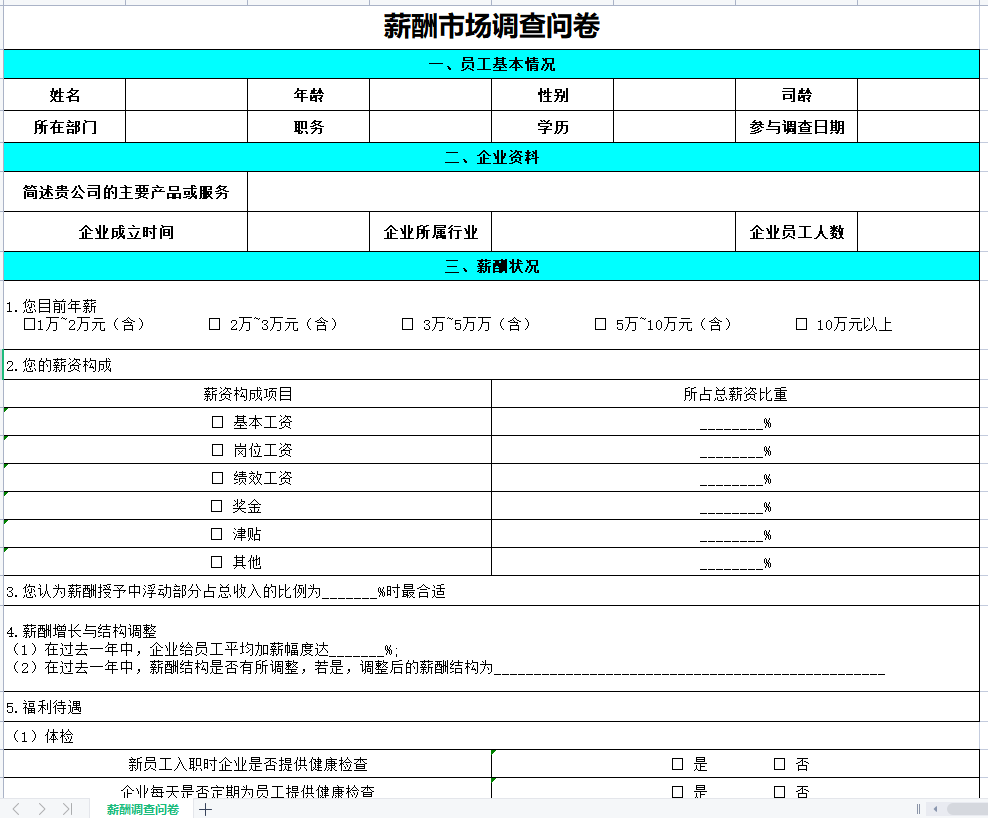Screen dimensions: 988x818
Task: Select the empty cell next to 年龄
Action: tap(430, 95)
